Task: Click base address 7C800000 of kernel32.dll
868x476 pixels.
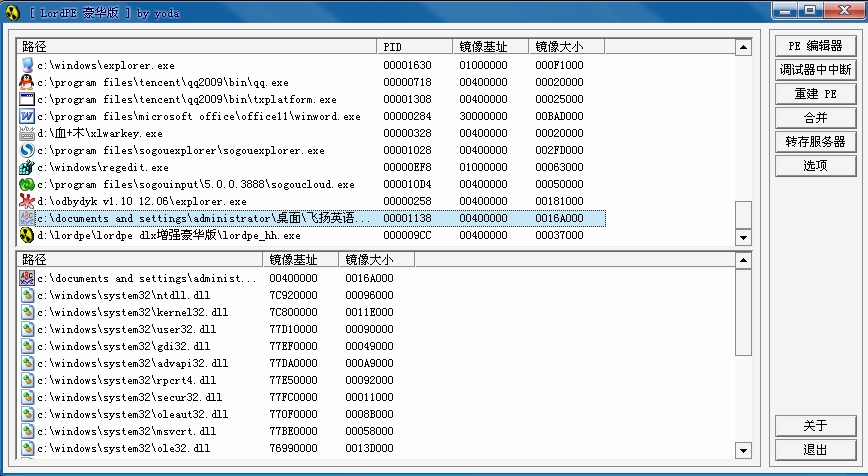Action: [293, 312]
